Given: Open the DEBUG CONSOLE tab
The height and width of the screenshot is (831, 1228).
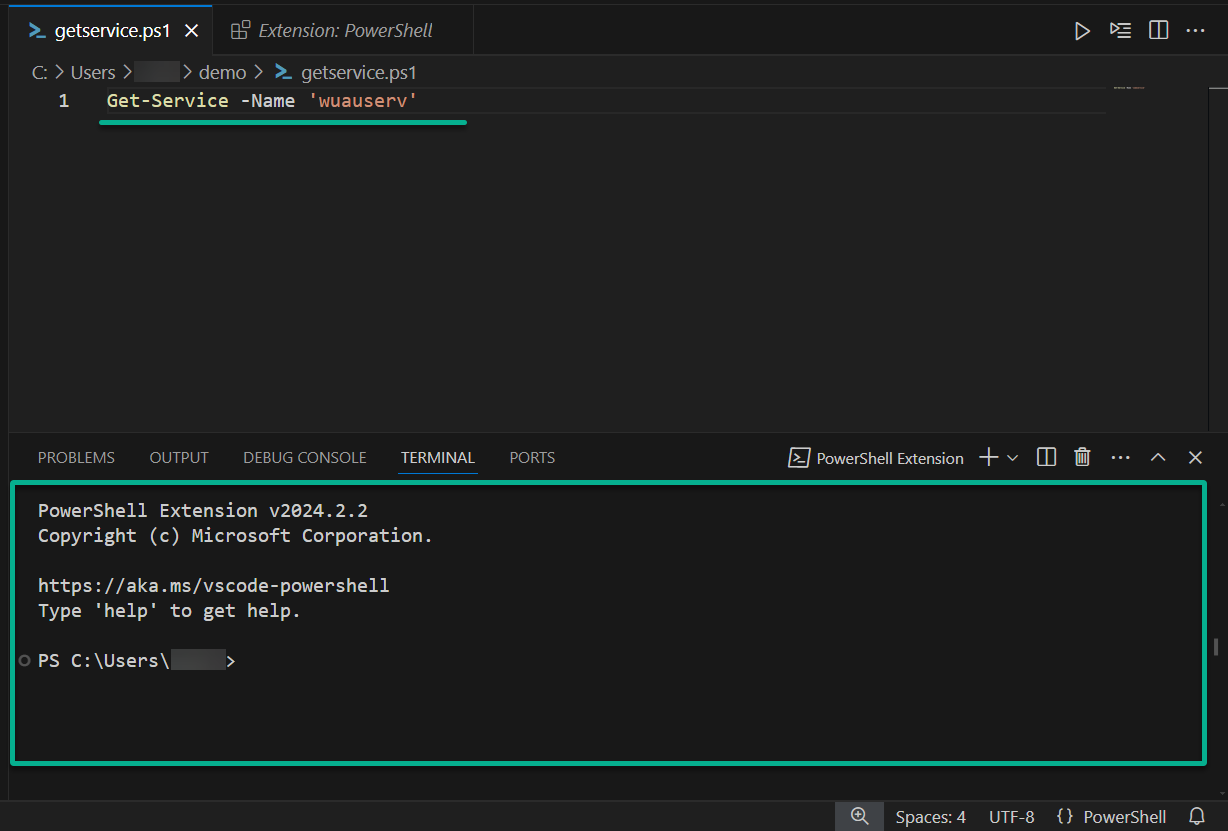Looking at the screenshot, I should coord(305,458).
